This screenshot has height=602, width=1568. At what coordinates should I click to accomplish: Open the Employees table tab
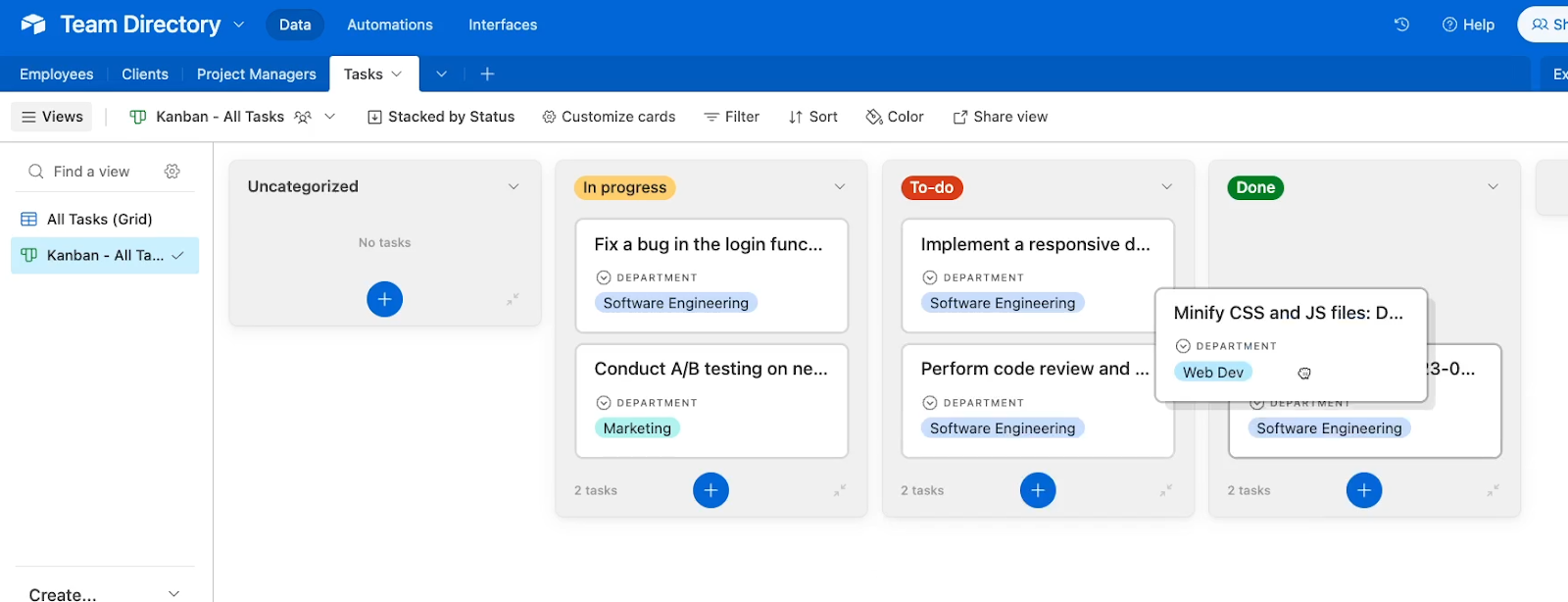(57, 75)
